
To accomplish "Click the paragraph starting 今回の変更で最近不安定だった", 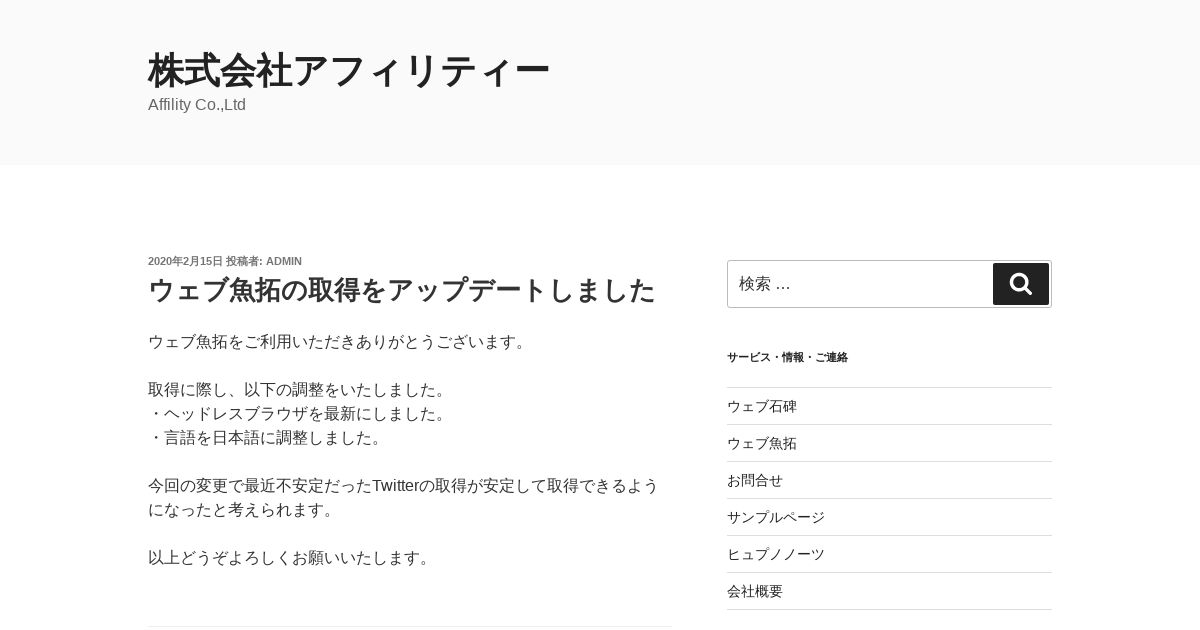I will [x=403, y=498].
